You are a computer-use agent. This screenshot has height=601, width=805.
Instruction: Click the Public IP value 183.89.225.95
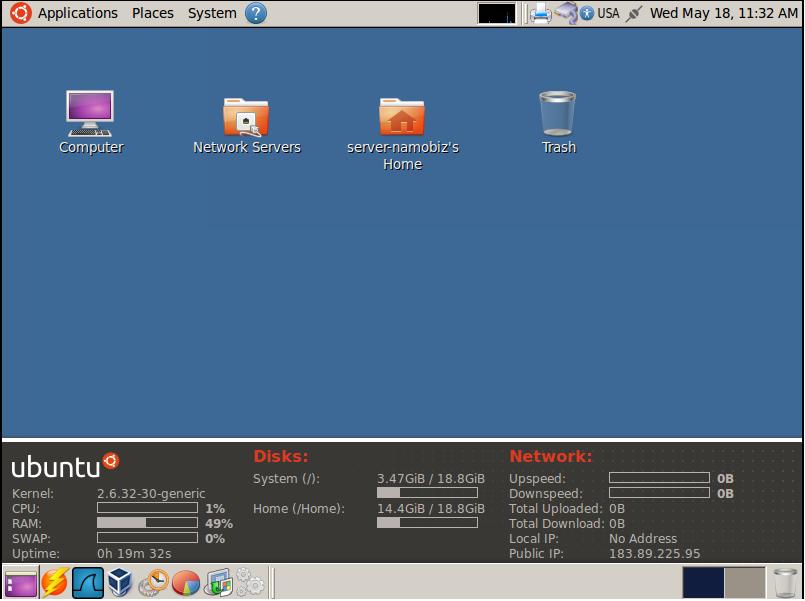(x=655, y=554)
